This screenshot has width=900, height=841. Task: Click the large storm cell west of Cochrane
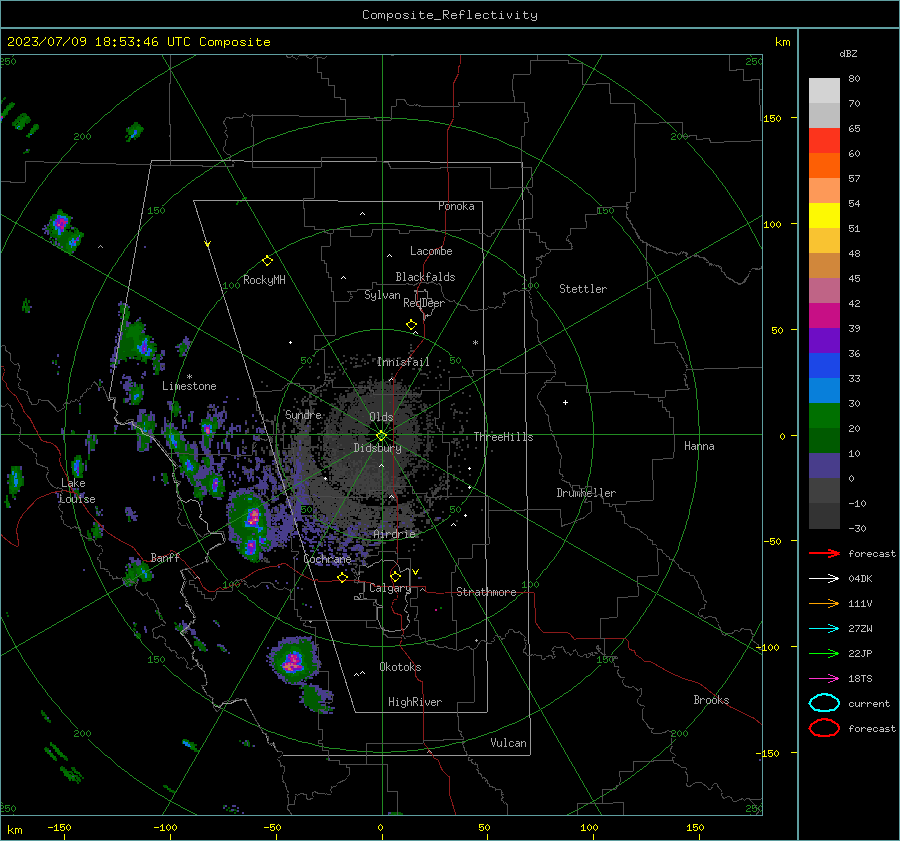250,525
